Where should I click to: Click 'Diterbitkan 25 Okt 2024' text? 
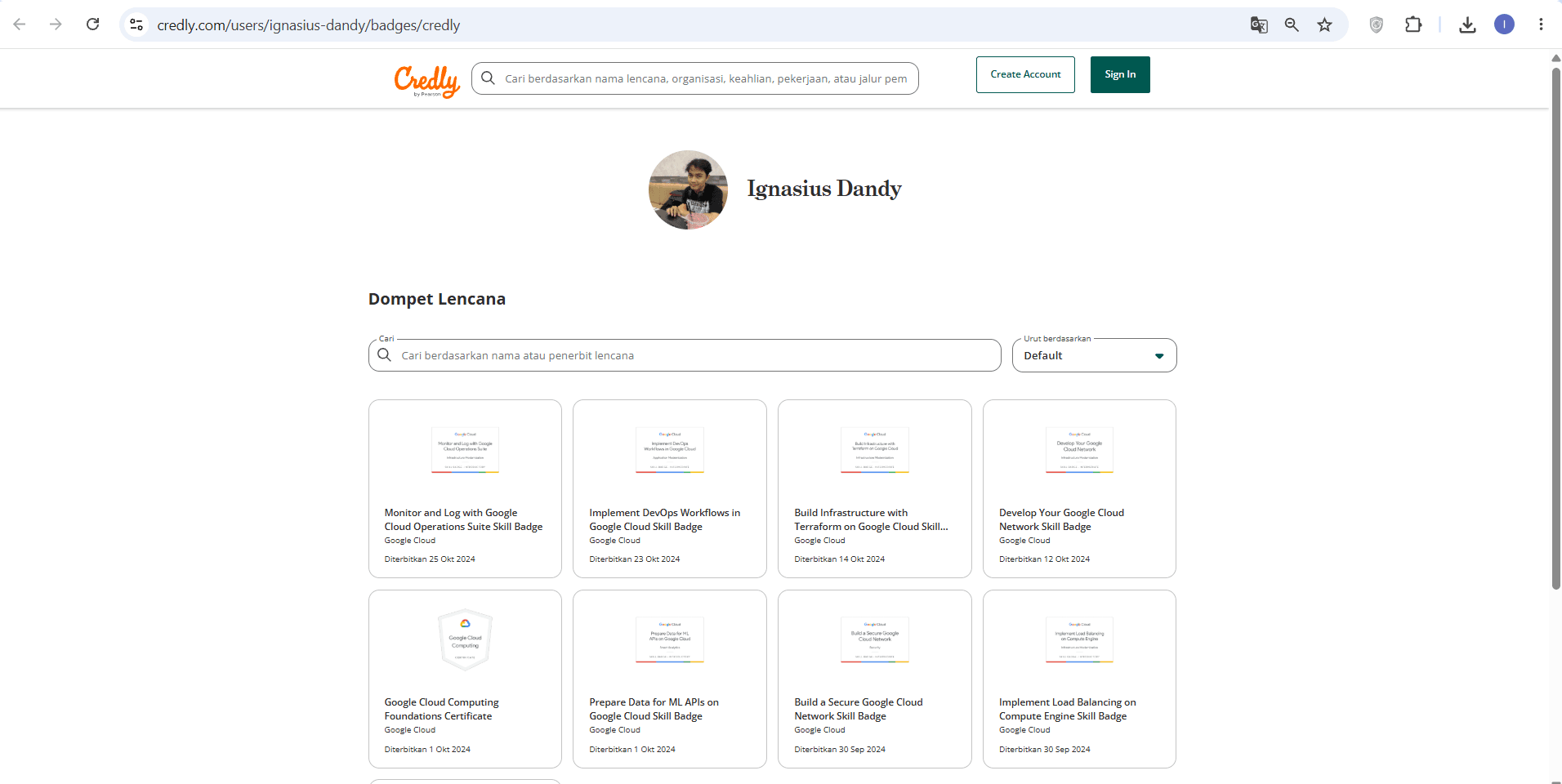(x=430, y=559)
